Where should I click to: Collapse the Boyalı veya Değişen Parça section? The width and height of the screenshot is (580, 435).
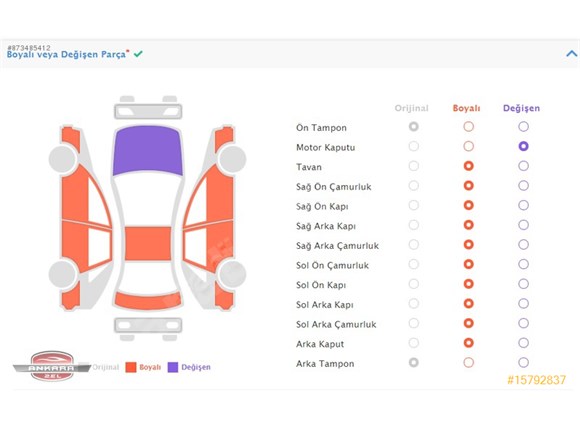click(571, 54)
